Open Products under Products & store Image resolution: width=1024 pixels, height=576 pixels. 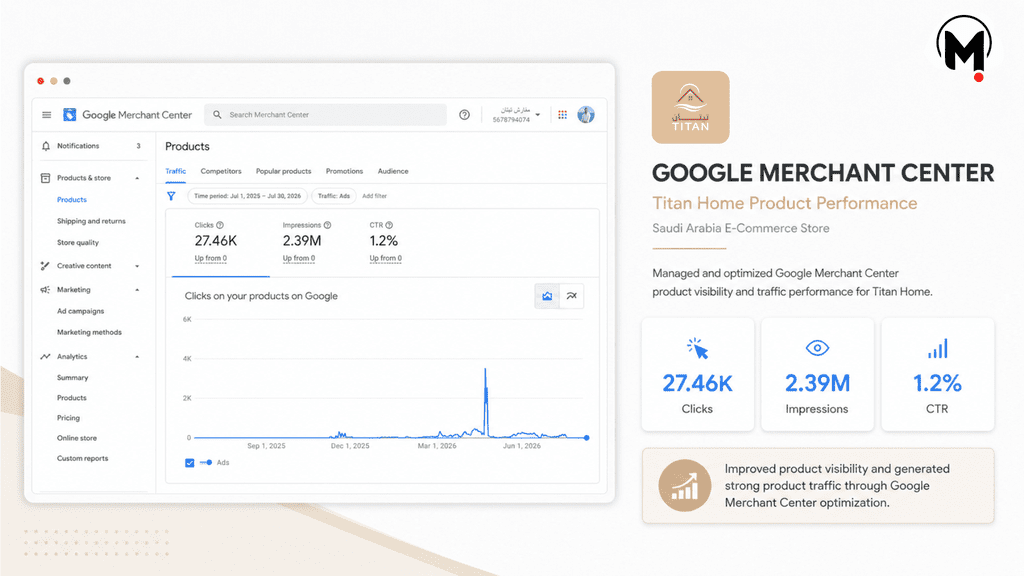72,200
